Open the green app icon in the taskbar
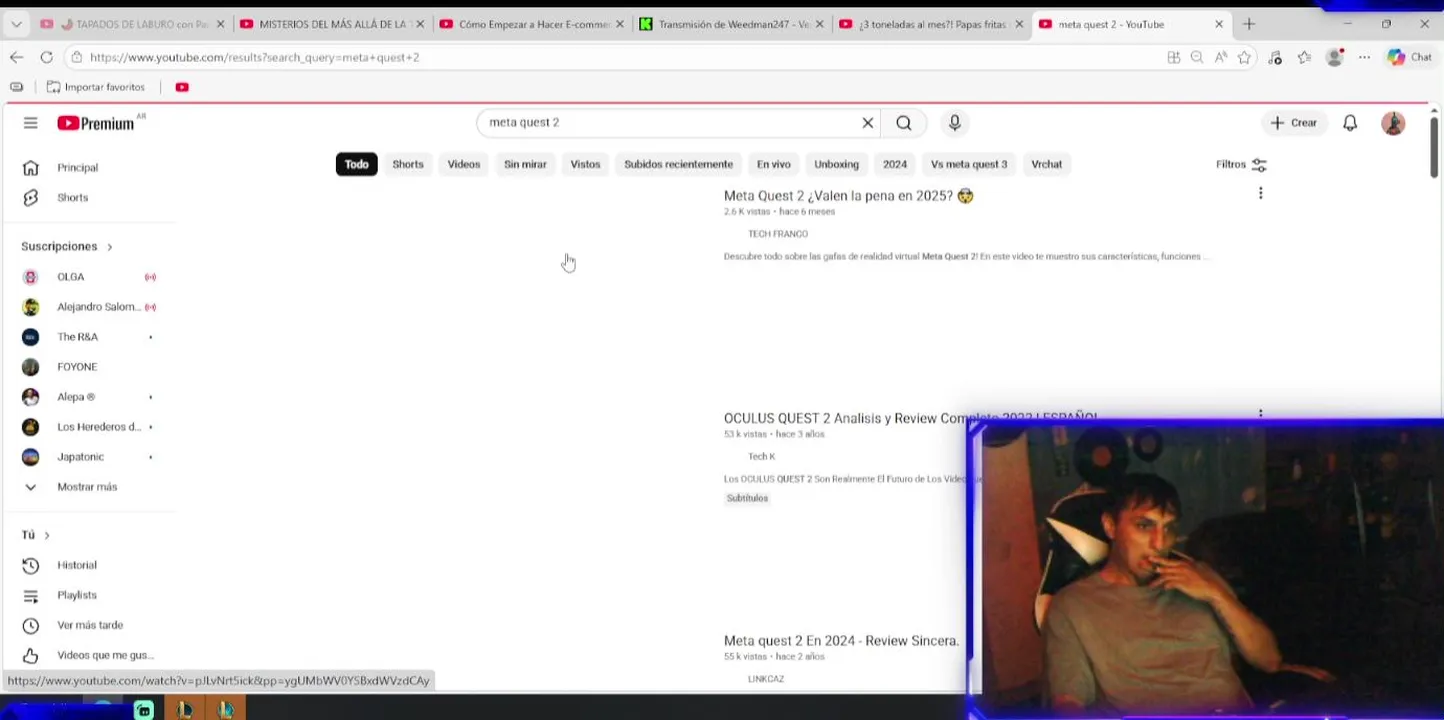This screenshot has width=1444, height=720. (144, 710)
